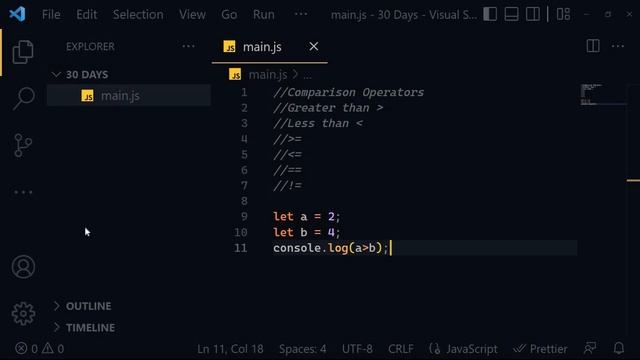Open the Manage gear icon
Image resolution: width=640 pixels, height=360 pixels.
coord(23,313)
